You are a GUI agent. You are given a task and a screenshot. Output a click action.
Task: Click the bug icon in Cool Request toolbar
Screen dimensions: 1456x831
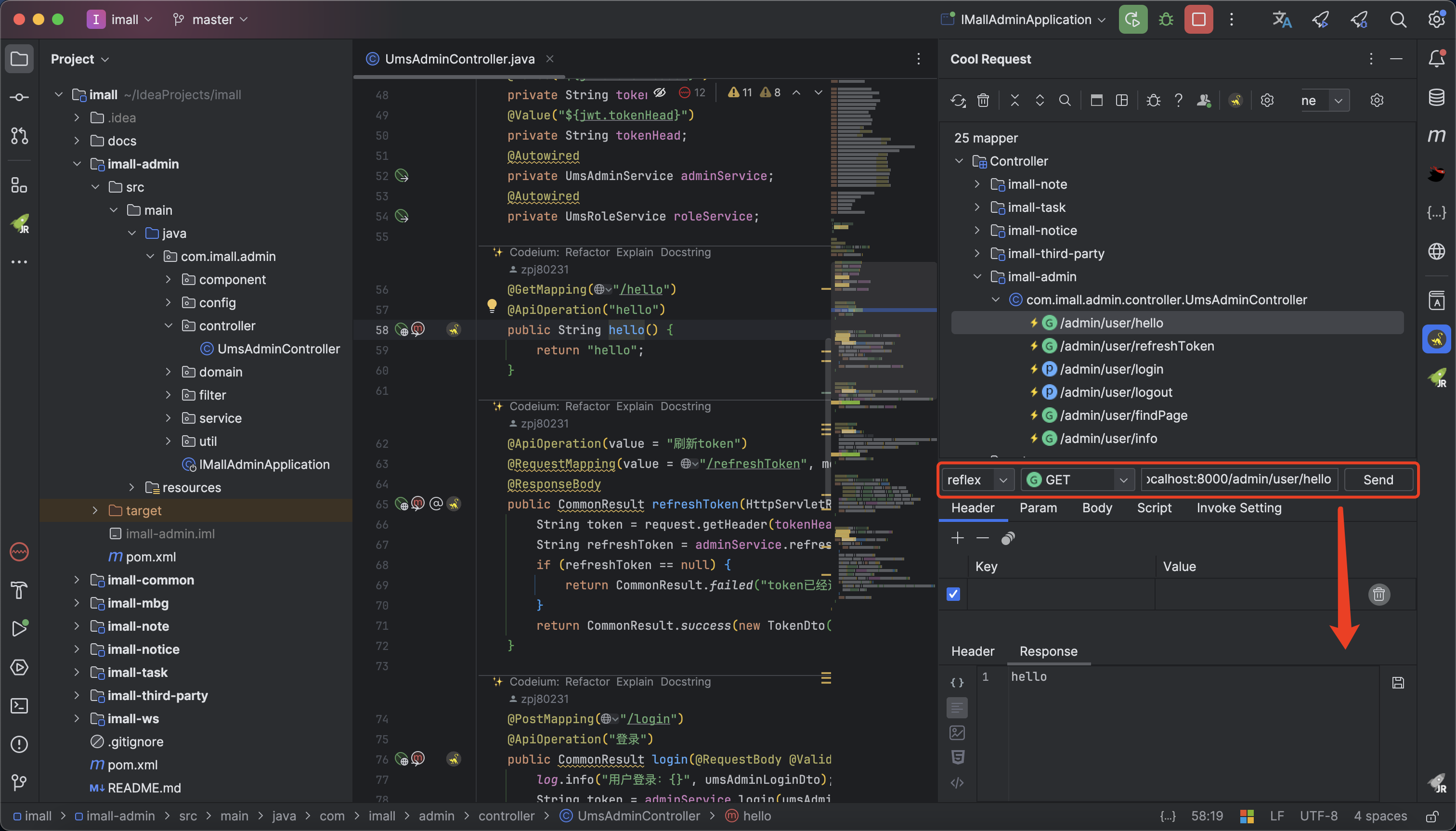pos(1153,101)
